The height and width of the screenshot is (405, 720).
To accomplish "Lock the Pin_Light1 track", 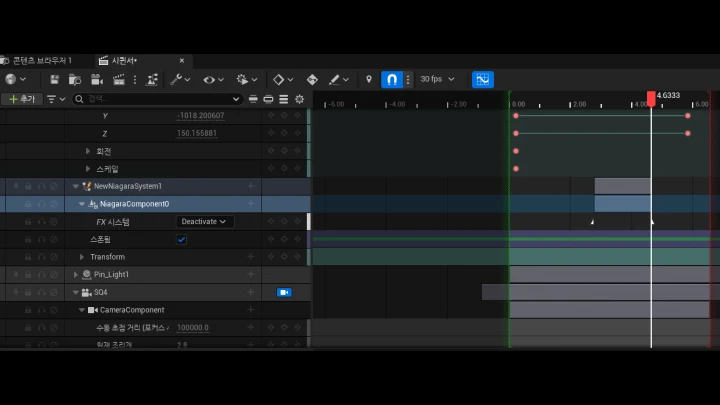I will [28, 275].
